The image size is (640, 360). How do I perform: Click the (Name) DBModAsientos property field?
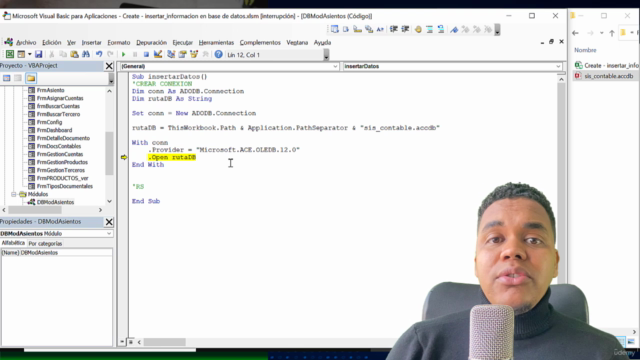(57, 253)
